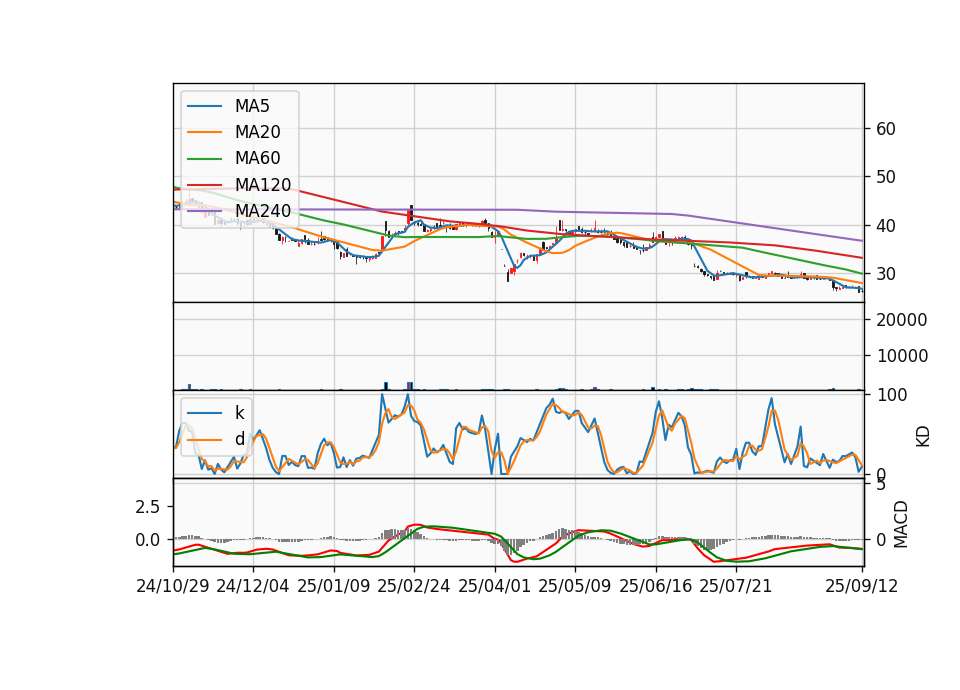Screen dimensions: 960x690
Task: Click the 25/04/01 date label
Action: 494,586
